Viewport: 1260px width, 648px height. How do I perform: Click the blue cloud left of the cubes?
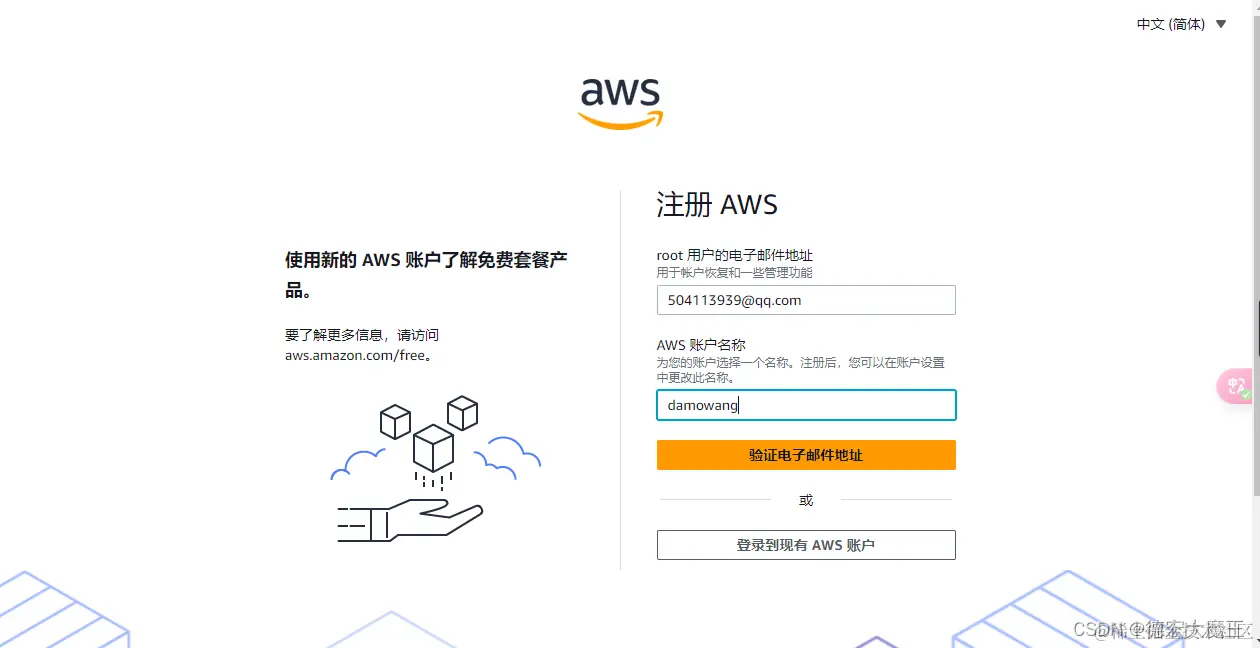(358, 464)
